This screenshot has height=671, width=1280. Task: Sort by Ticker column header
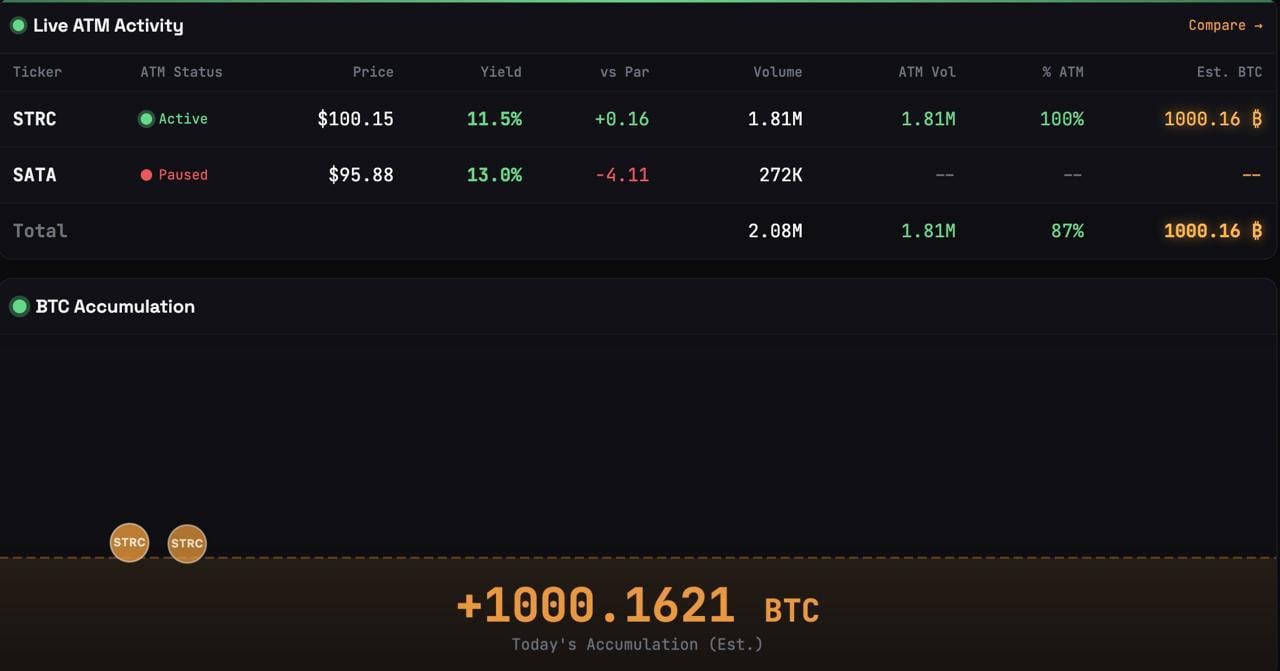point(37,72)
